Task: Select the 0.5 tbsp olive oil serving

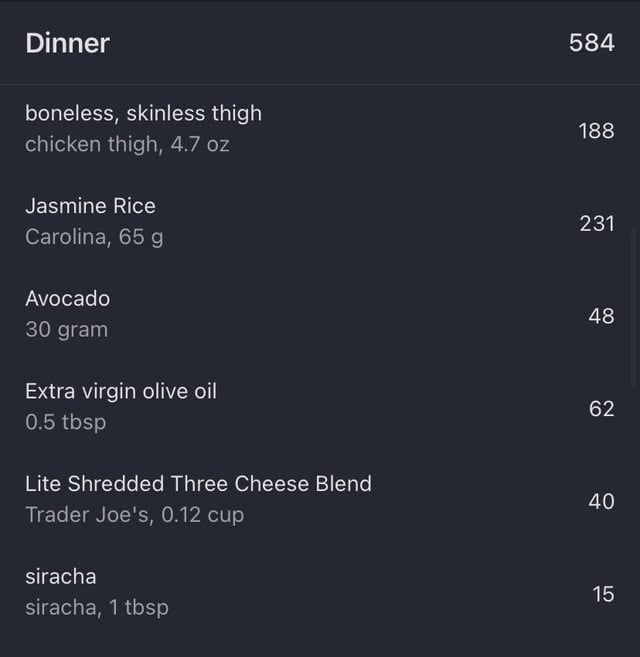Action: tap(65, 422)
